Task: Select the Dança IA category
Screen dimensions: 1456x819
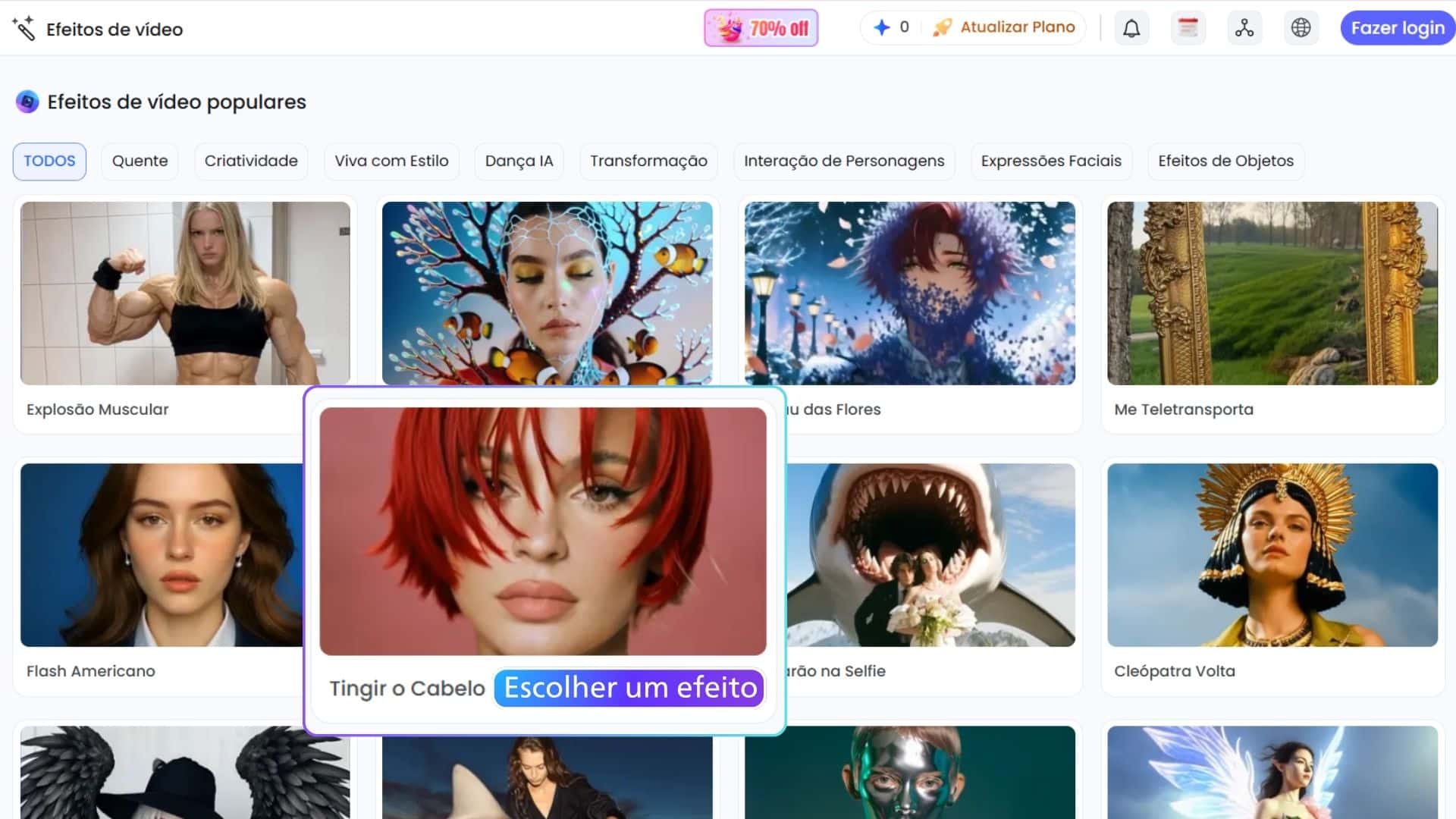Action: point(519,161)
